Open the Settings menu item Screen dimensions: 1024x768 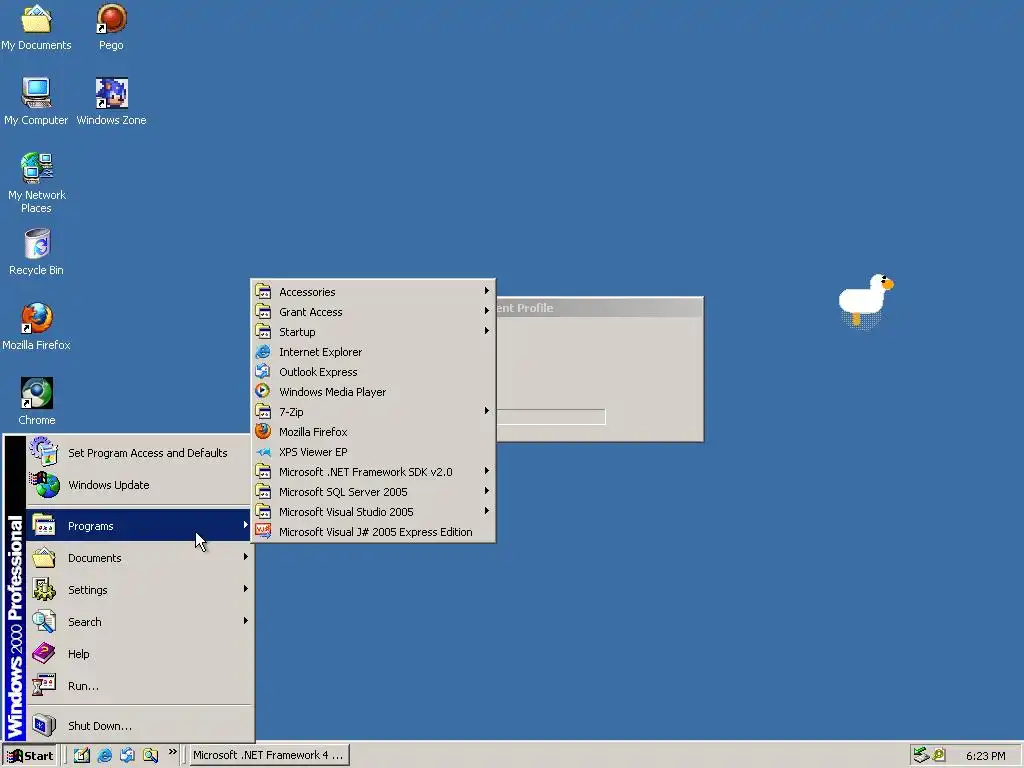[139, 590]
